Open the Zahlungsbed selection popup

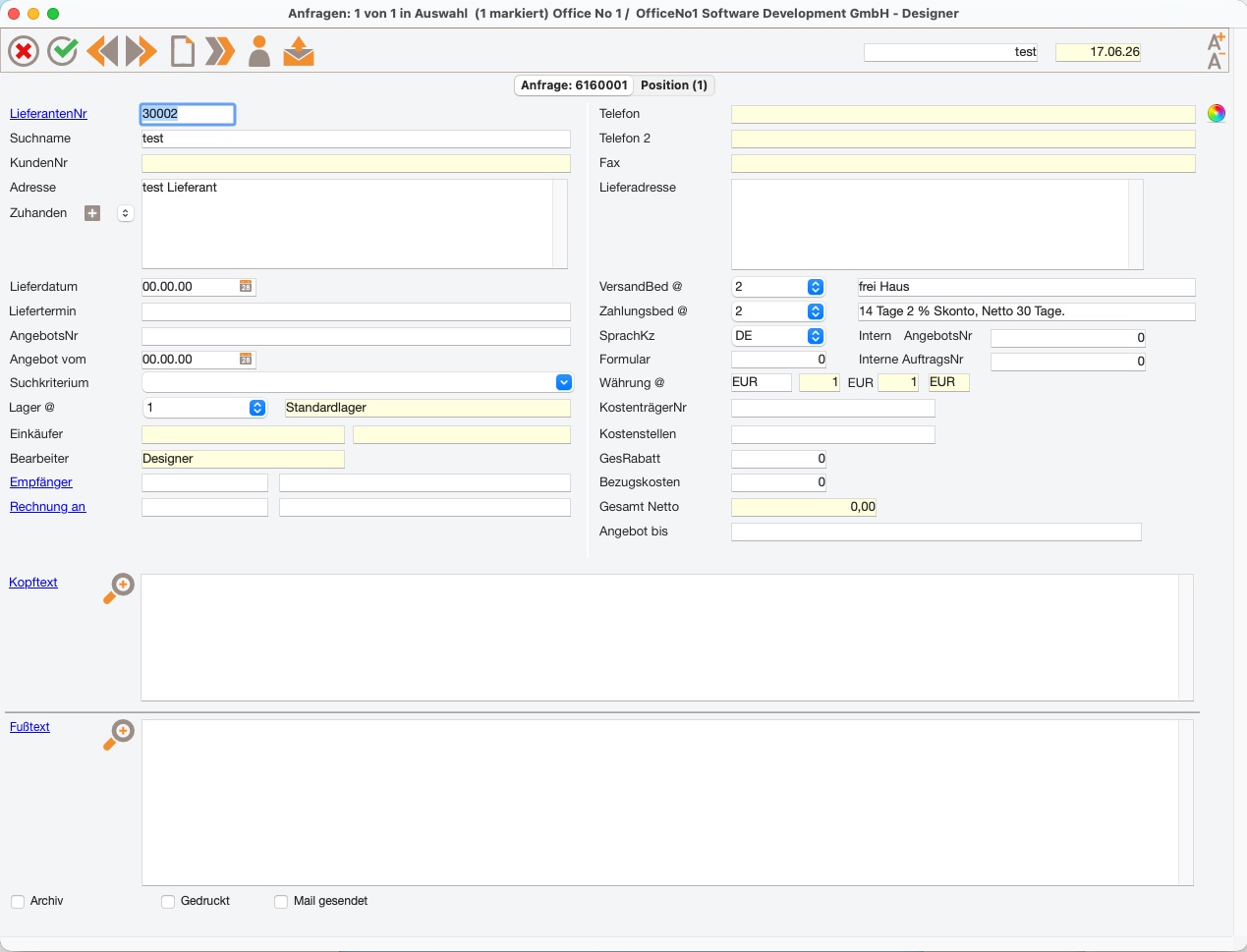pos(816,311)
